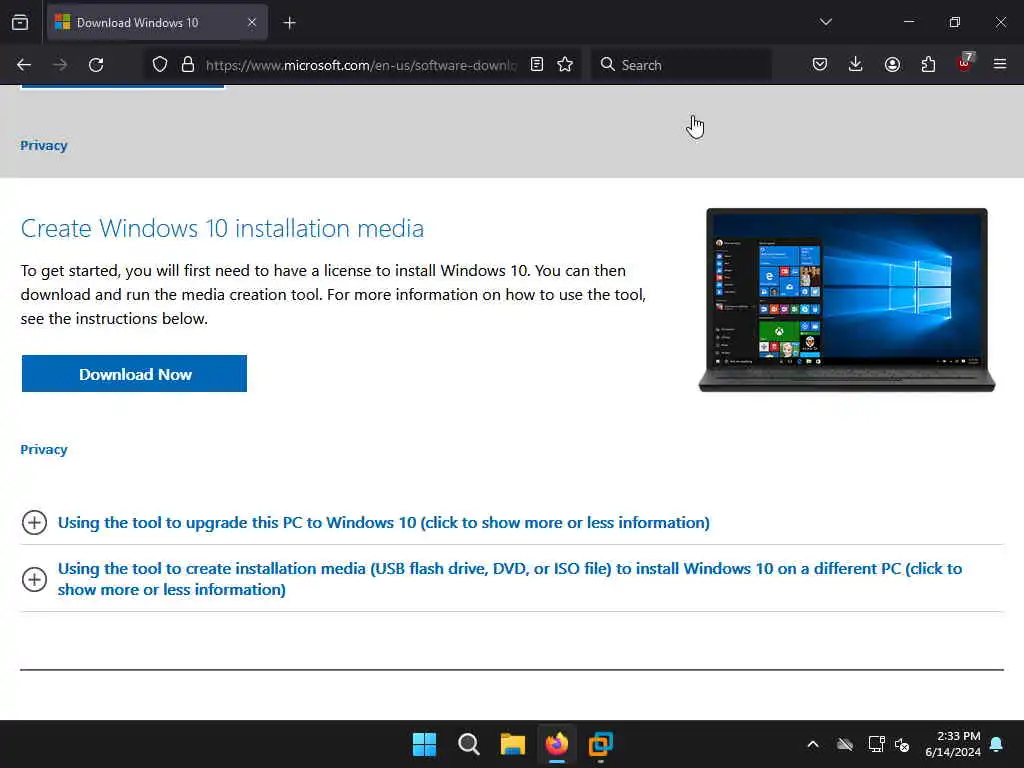Open the Windows Start menu
This screenshot has width=1024, height=768.
click(424, 744)
